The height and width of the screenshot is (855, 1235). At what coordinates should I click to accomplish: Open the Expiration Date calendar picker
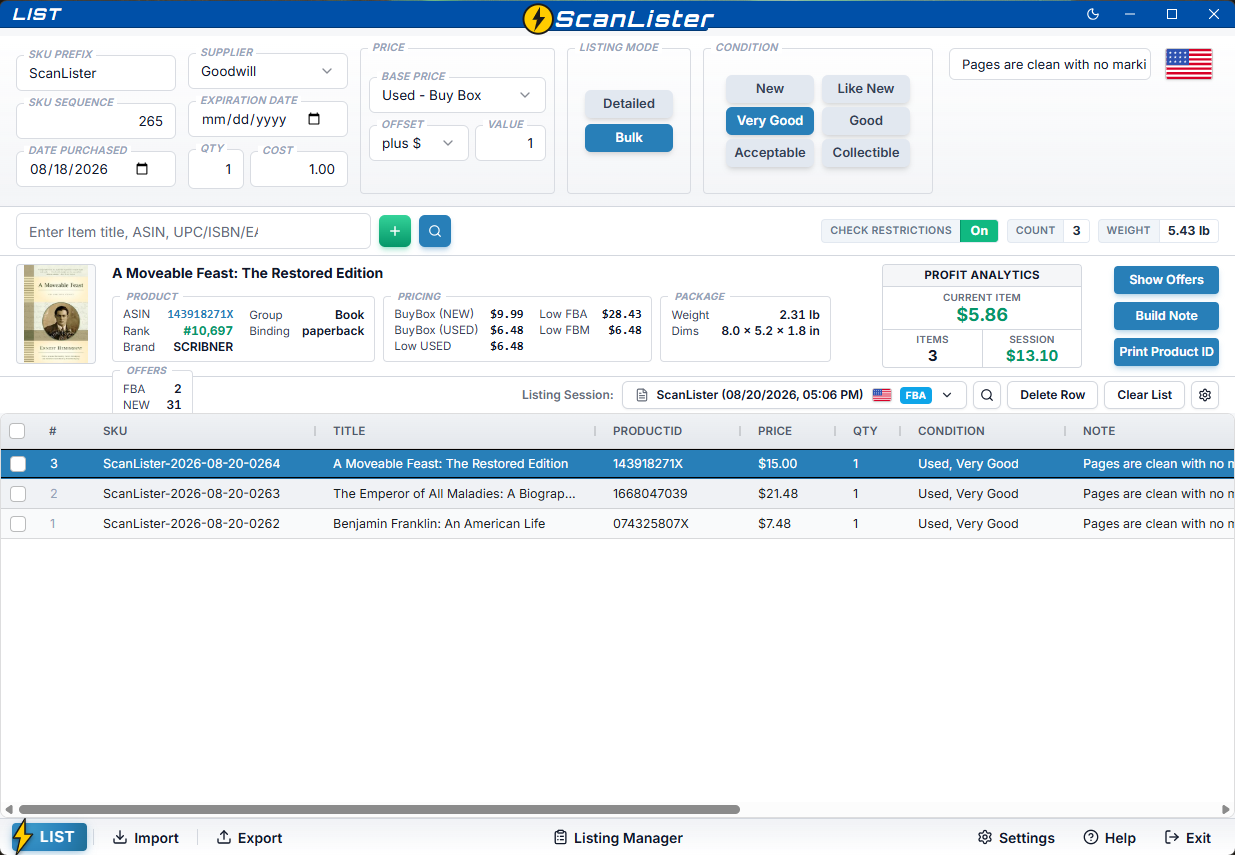314,119
